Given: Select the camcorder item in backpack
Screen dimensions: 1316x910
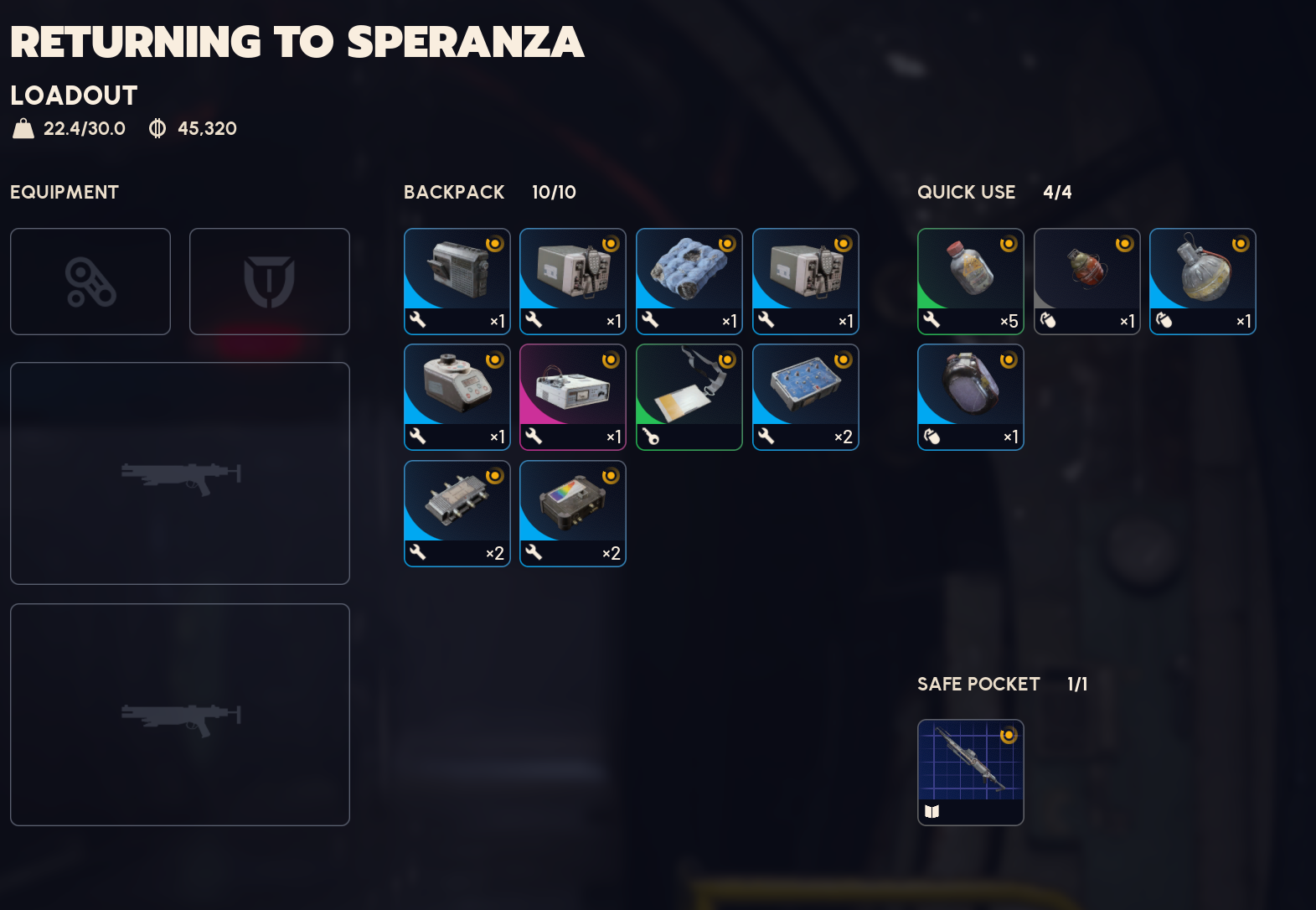Looking at the screenshot, I should point(457,282).
